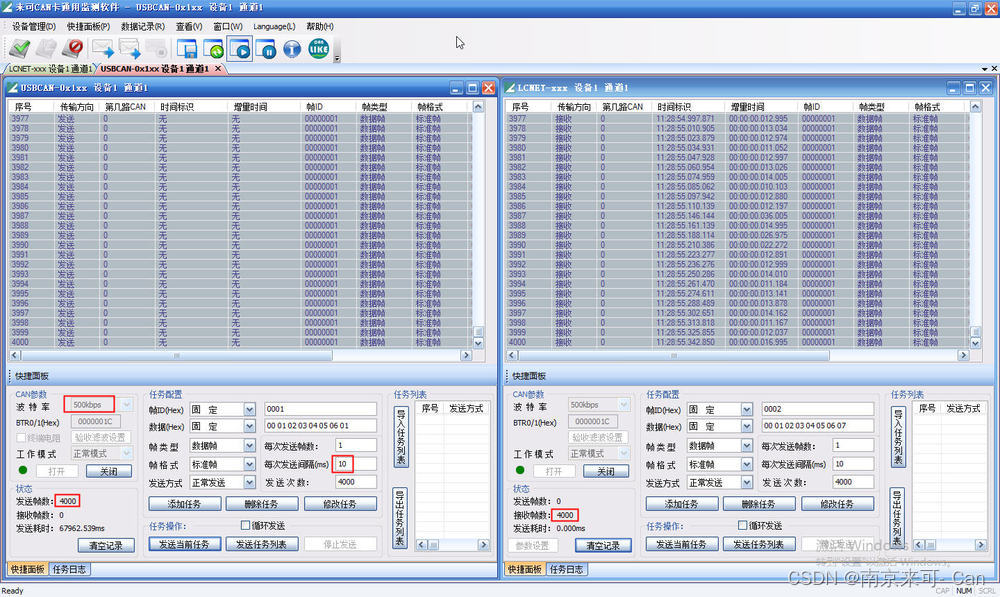The image size is (1000, 597).
Task: Click the save-window toolbar icon with the floppy disk
Action: [186, 48]
